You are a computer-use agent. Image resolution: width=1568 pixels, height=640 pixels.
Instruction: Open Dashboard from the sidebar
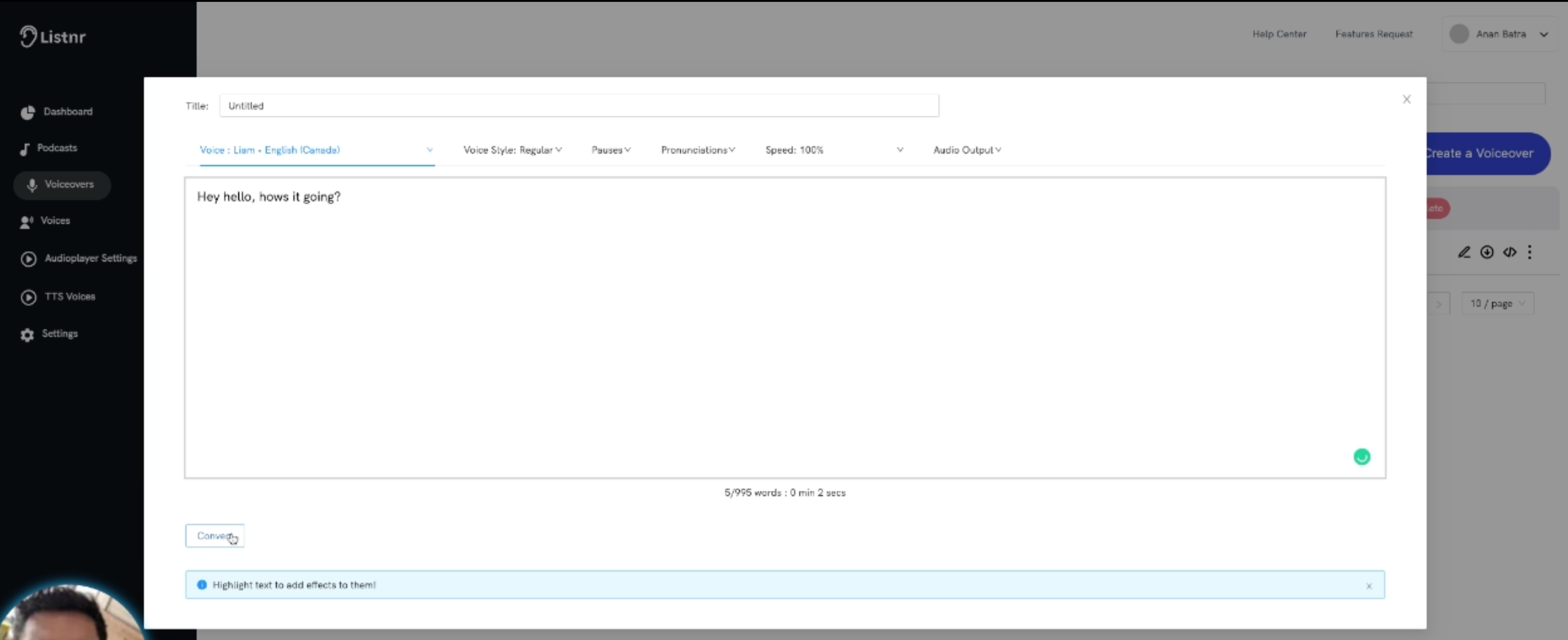[57, 112]
